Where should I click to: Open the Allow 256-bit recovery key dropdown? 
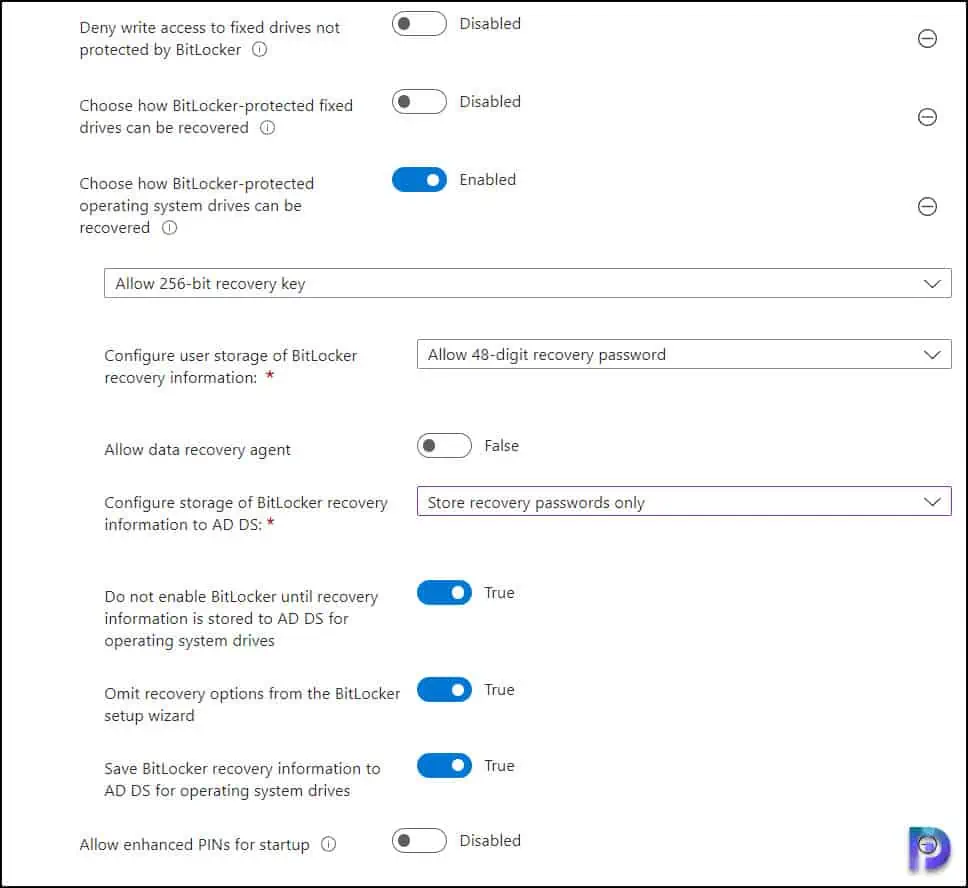(x=528, y=283)
